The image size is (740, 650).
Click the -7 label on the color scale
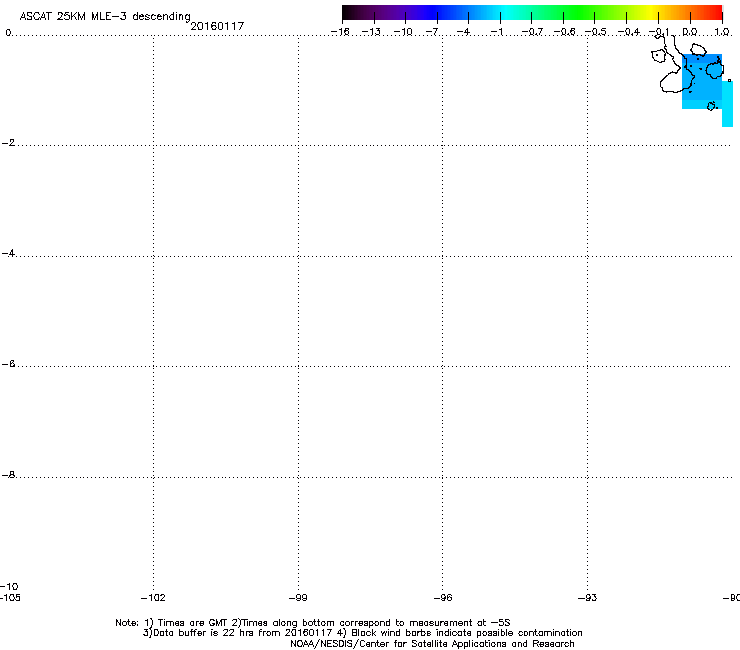pos(432,32)
